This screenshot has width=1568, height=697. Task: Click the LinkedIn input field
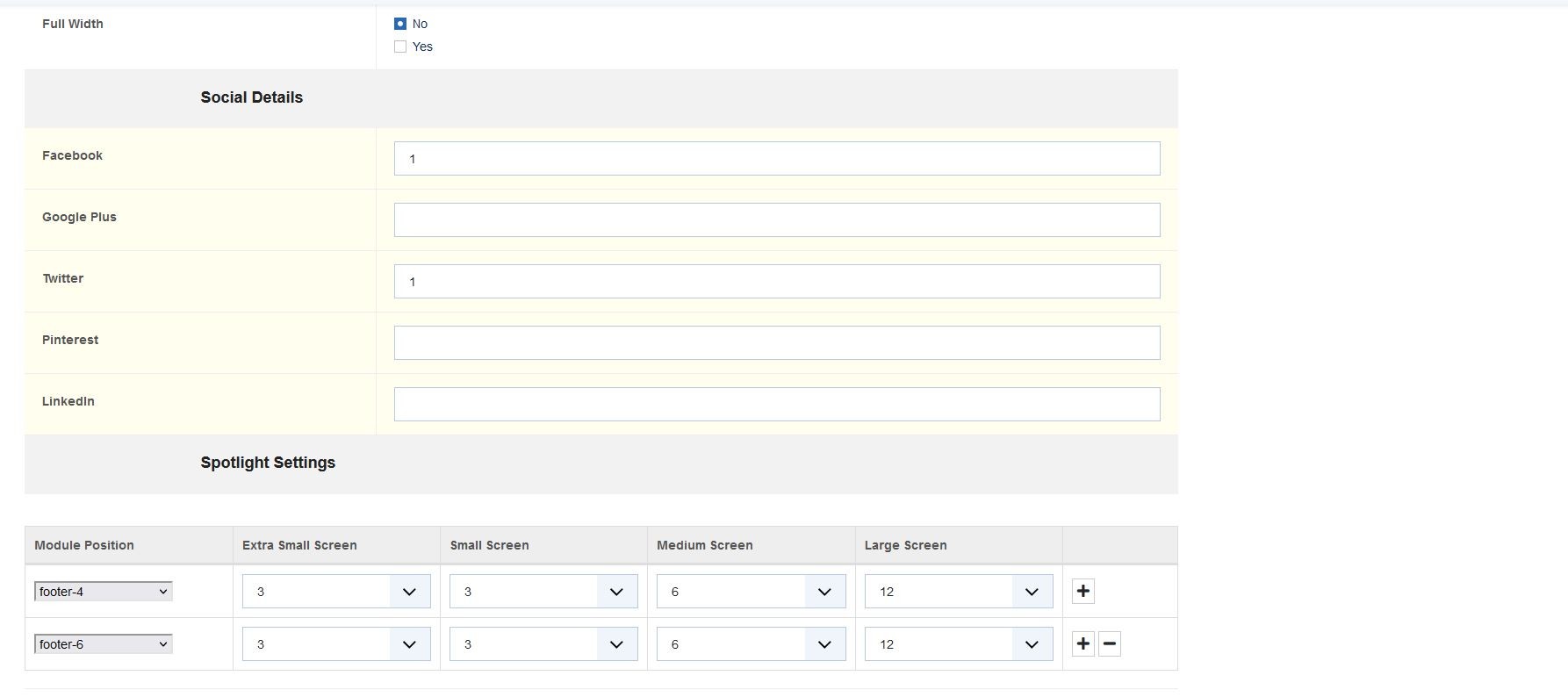(x=777, y=405)
